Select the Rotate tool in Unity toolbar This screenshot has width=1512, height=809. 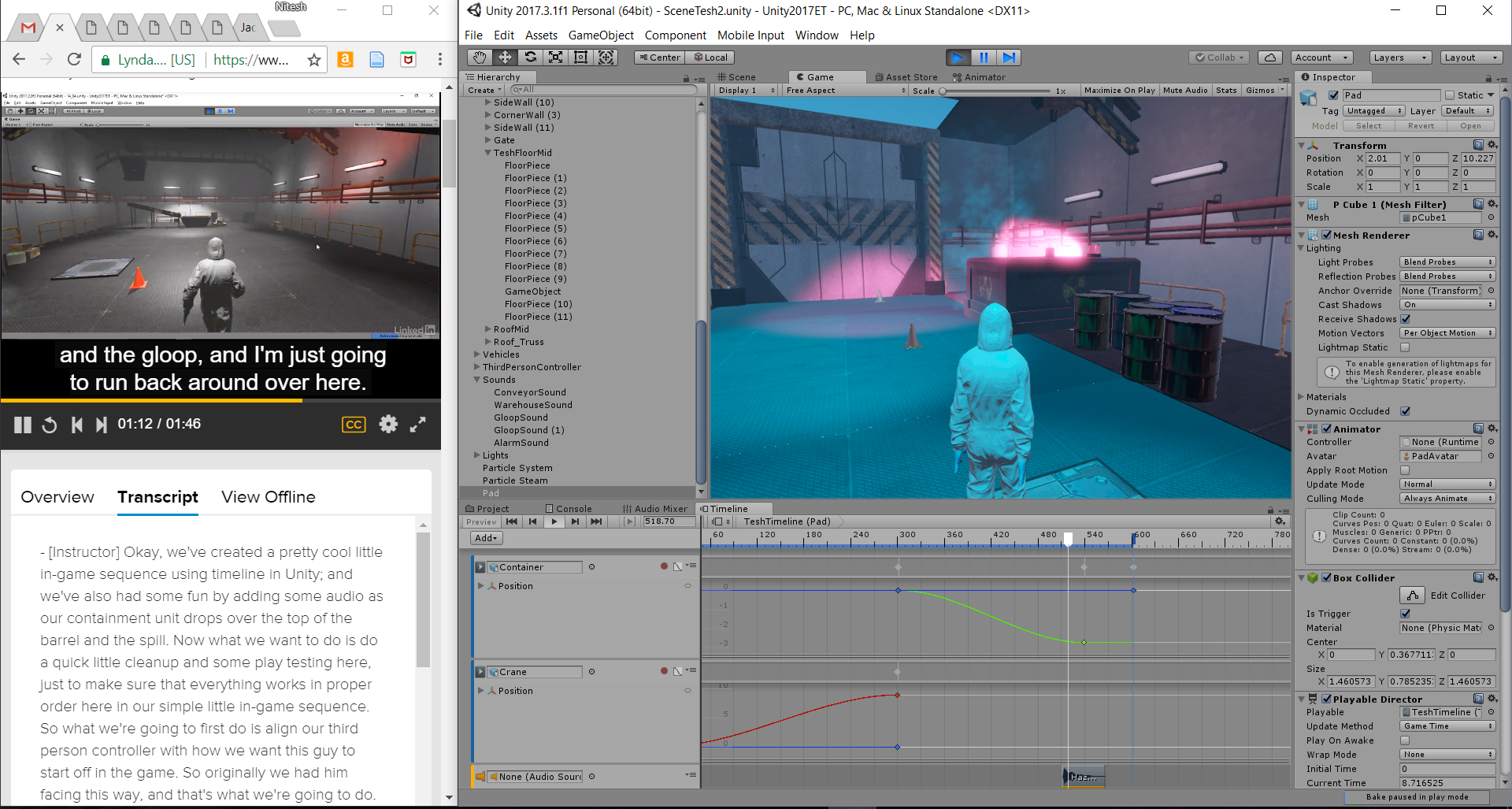[x=530, y=58]
